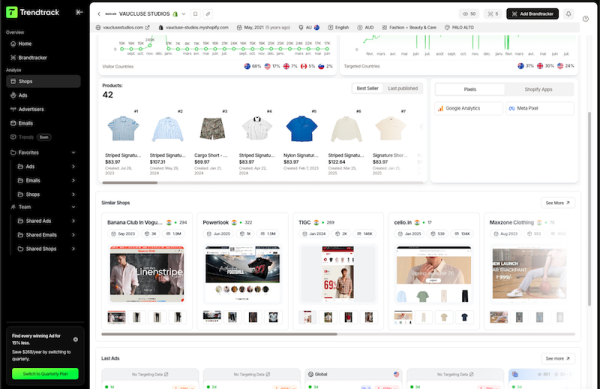Click the page vertical scrollbar
The width and height of the screenshot is (600, 389).
589,209
